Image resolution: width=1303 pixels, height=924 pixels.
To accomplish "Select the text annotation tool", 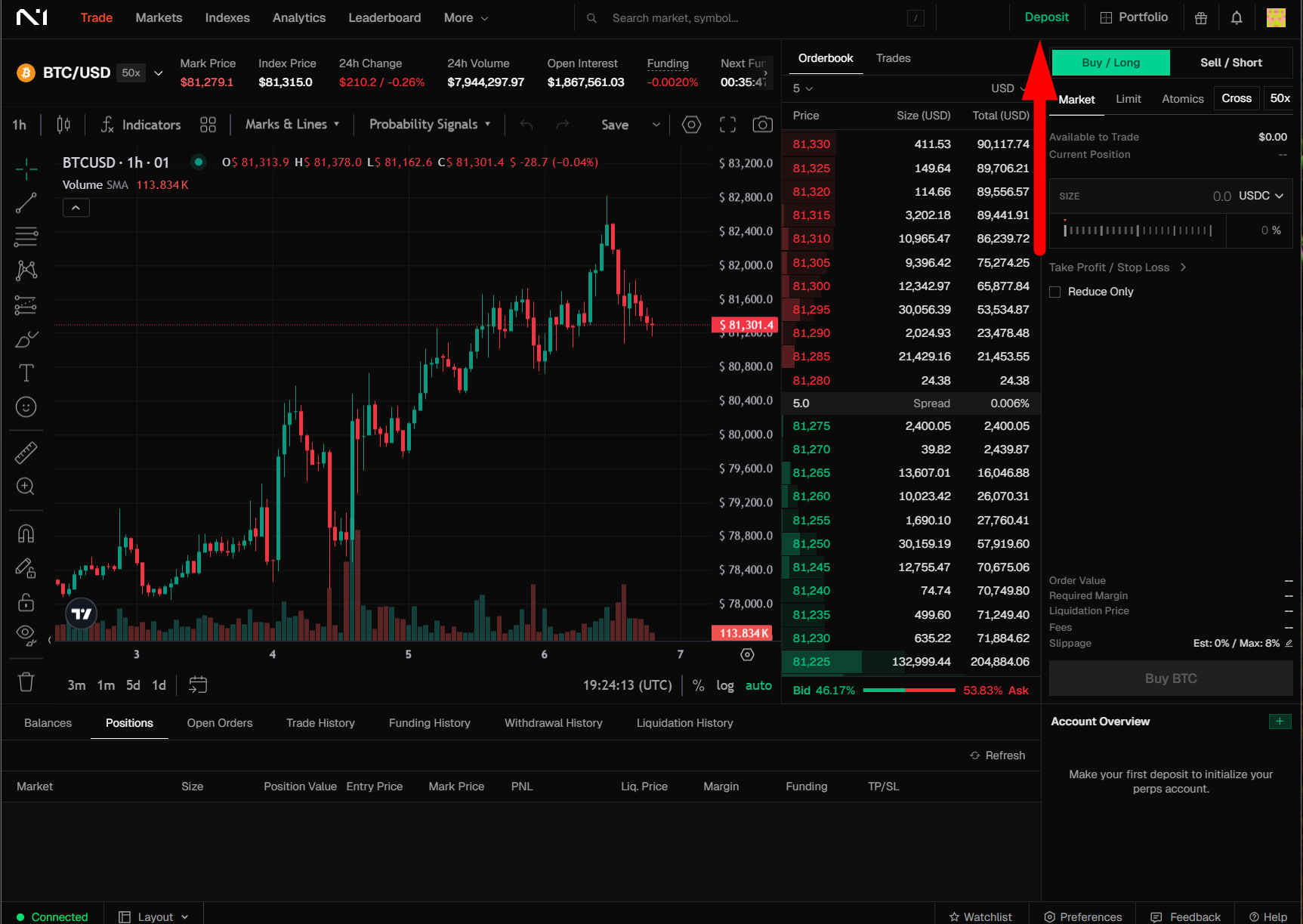I will [26, 373].
